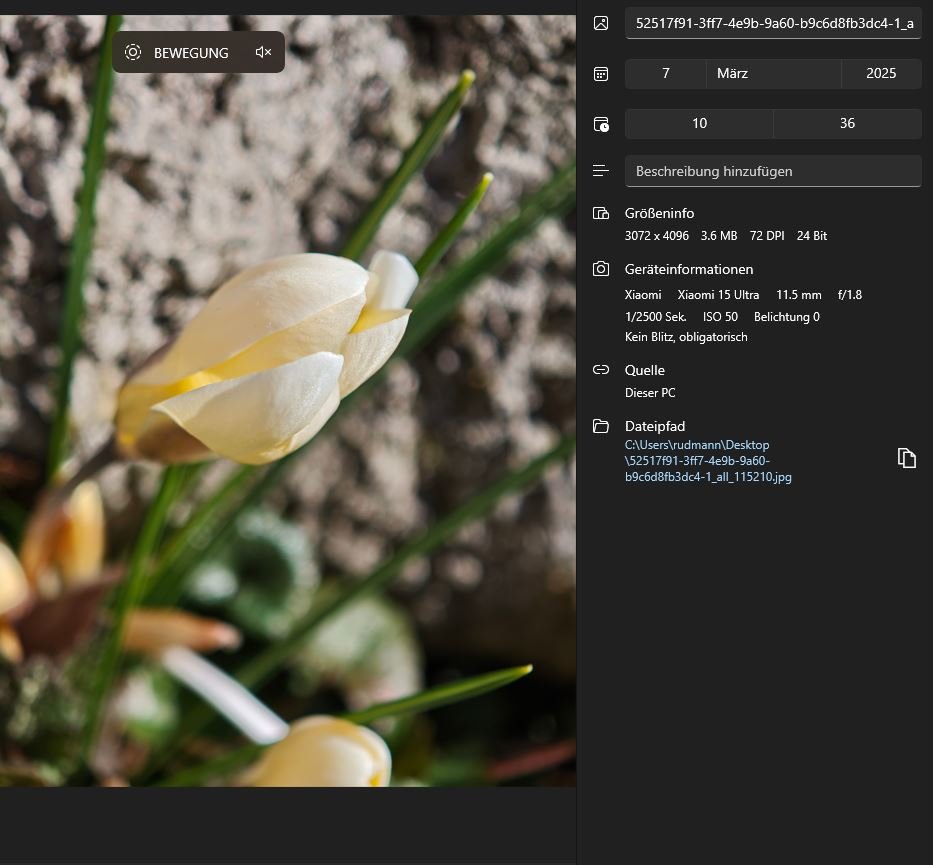Copy the file path with copy icon
The width and height of the screenshot is (933, 865).
click(x=906, y=458)
